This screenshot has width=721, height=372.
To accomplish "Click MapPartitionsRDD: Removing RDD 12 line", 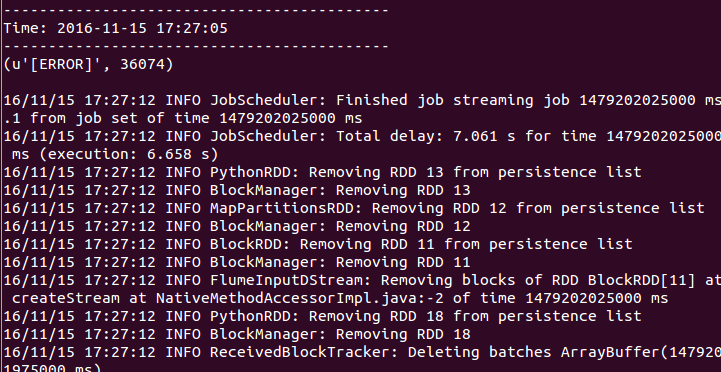I will (354, 208).
